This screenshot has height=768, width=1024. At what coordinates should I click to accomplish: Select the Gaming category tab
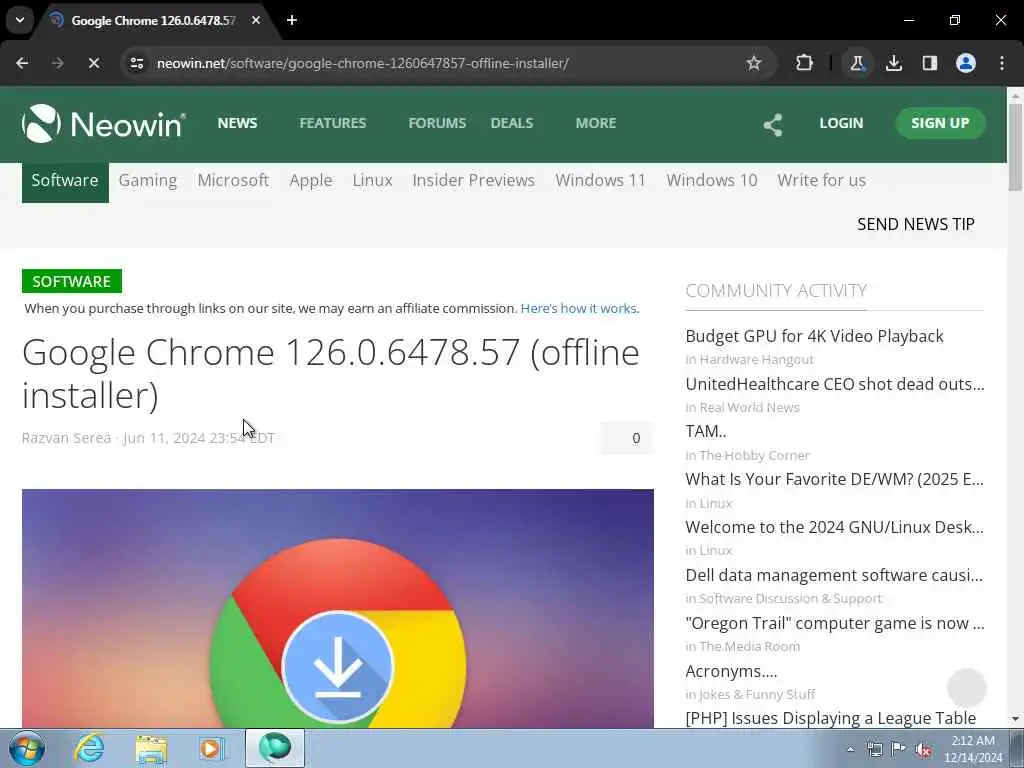pos(148,181)
